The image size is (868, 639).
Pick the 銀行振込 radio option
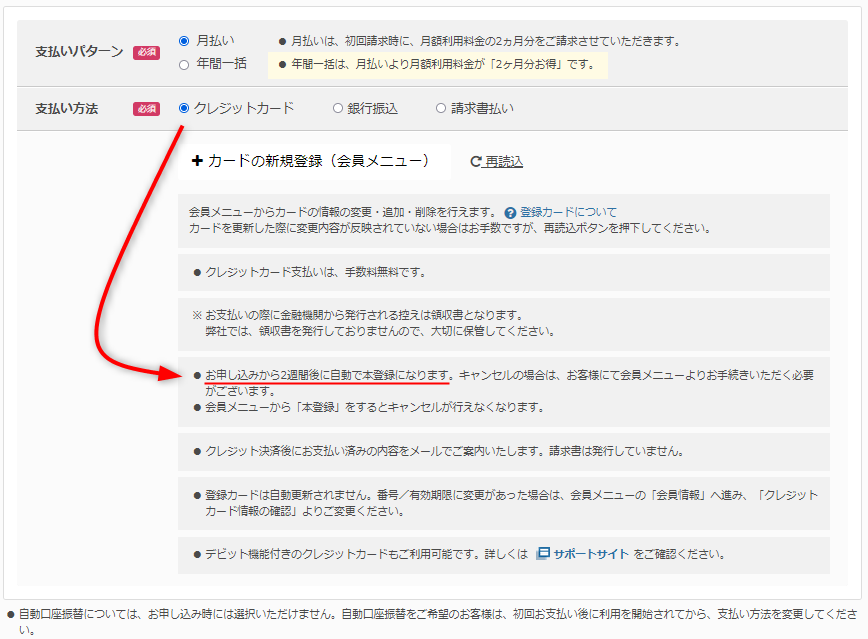tap(337, 108)
